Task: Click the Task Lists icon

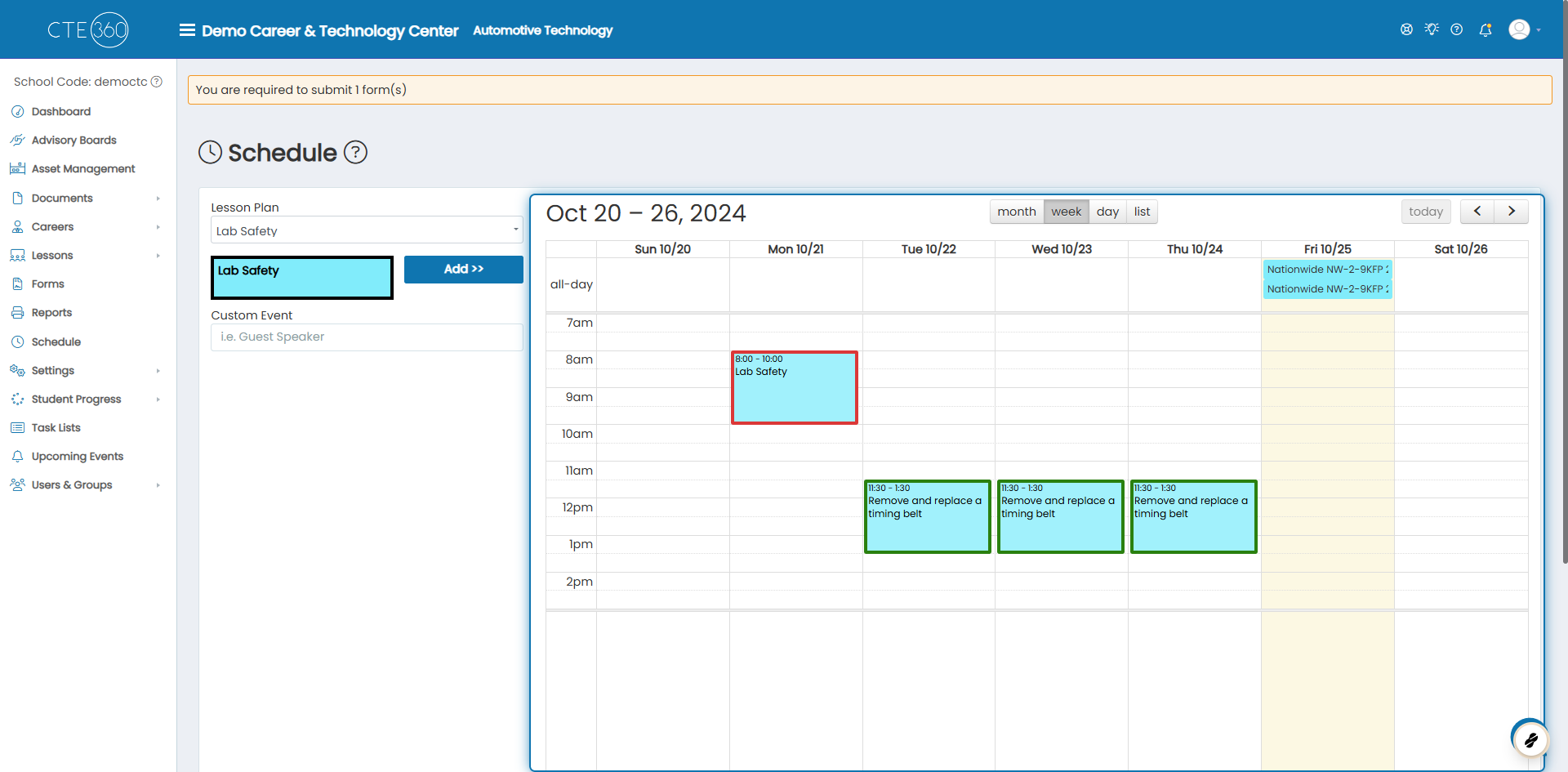Action: point(17,427)
